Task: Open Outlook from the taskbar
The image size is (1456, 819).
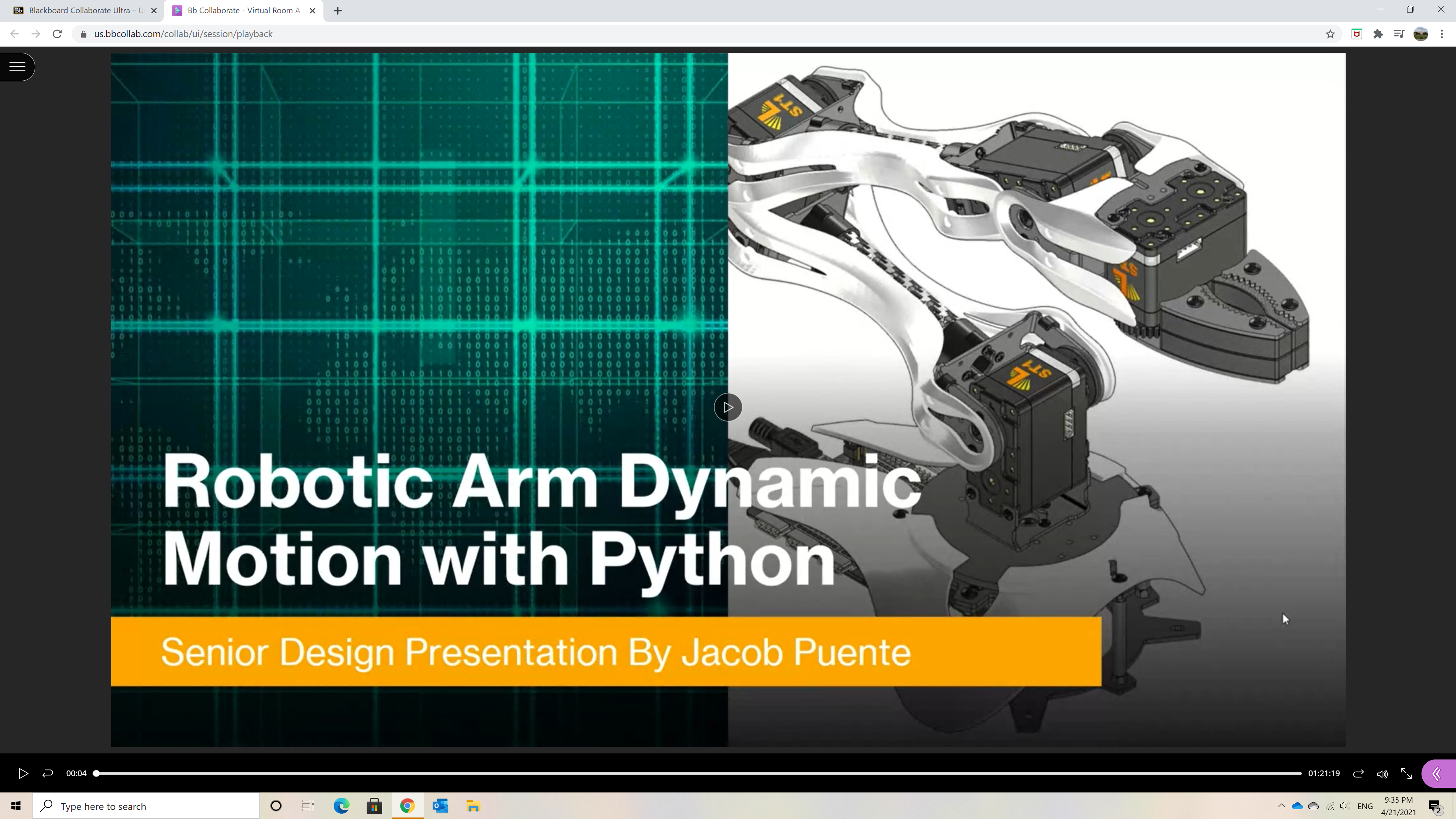Action: click(440, 806)
